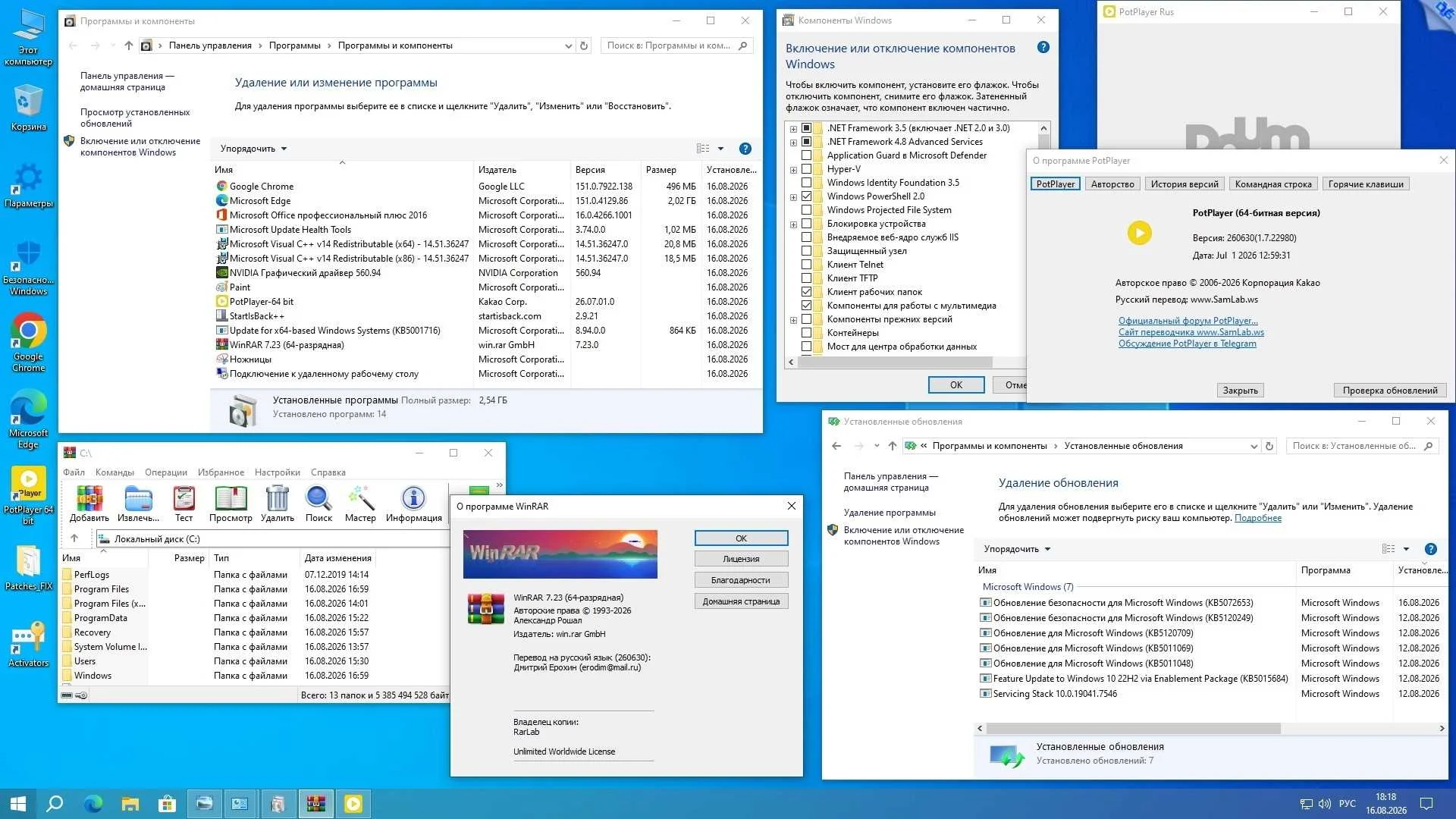Click the system tray volume icon
Viewport: 1456px width, 819px height.
[1325, 804]
